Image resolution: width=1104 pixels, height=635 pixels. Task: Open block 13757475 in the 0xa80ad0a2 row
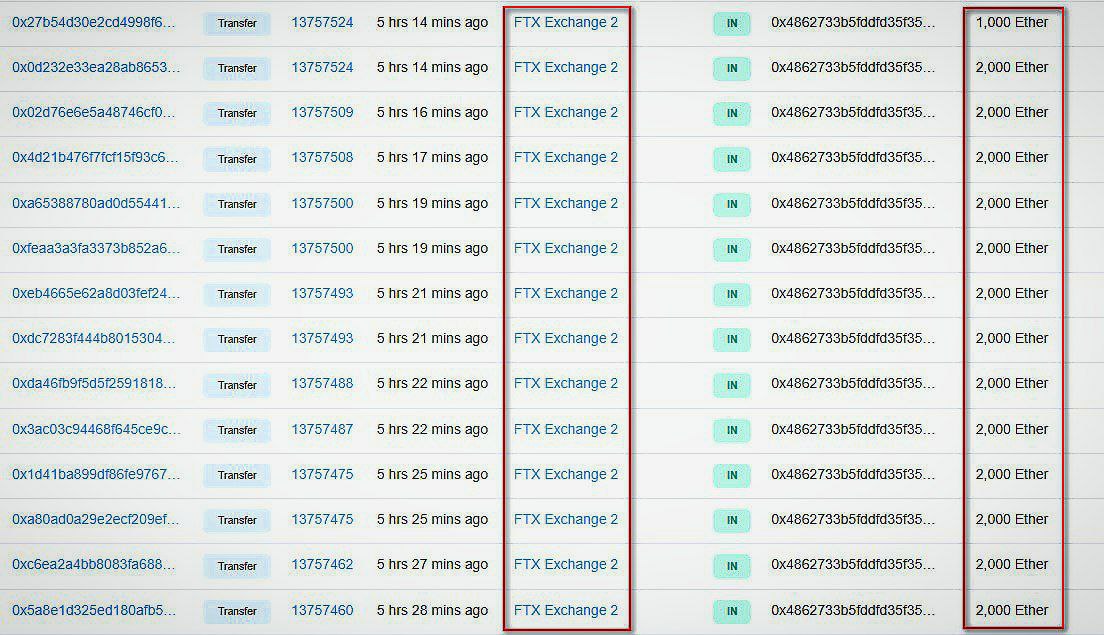322,520
